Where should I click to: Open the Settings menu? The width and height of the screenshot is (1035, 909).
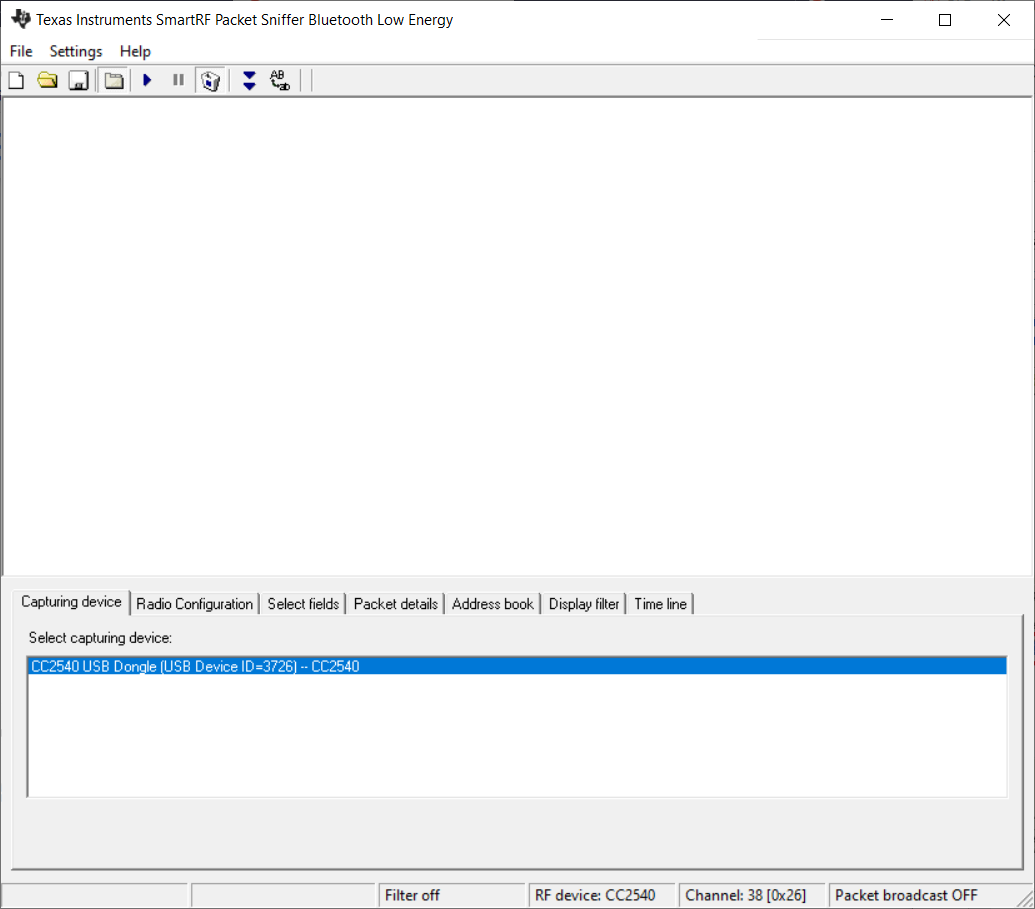76,51
